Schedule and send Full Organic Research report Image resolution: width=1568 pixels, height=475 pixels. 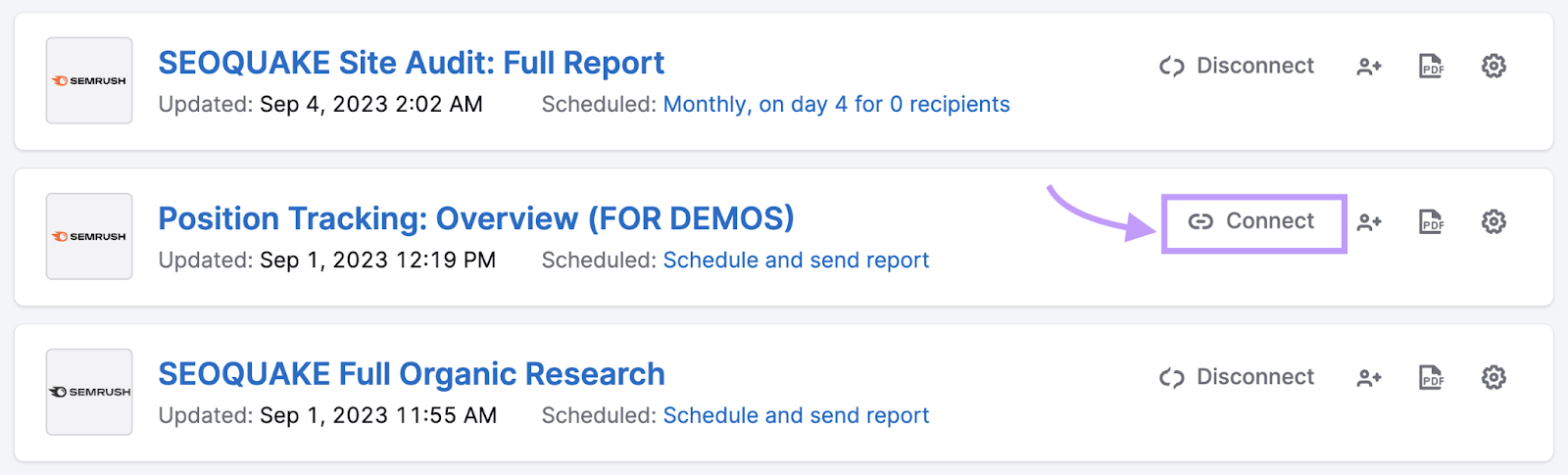coord(796,415)
